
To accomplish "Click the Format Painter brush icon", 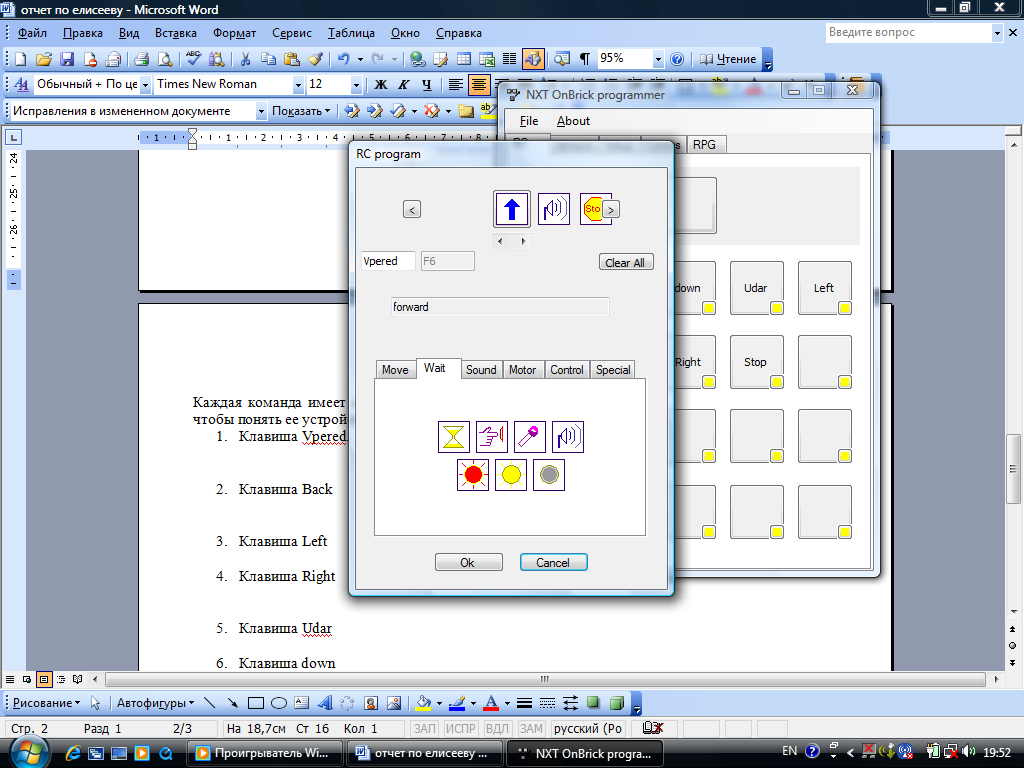I will click(x=315, y=59).
